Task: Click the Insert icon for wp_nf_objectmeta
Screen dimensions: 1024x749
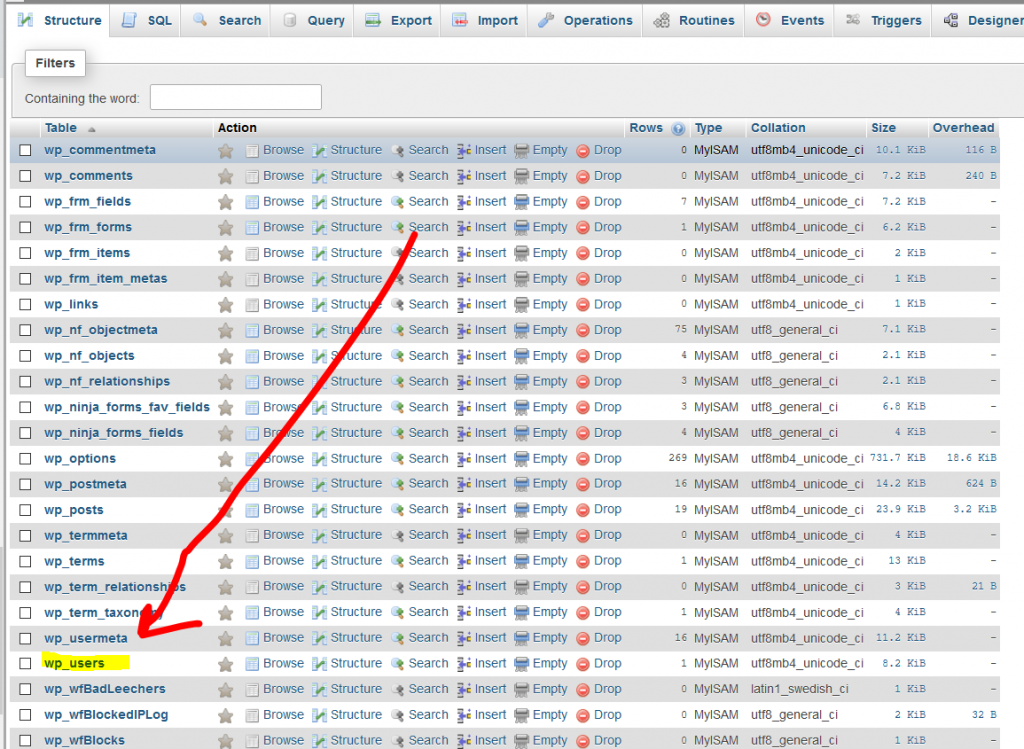Action: point(464,330)
